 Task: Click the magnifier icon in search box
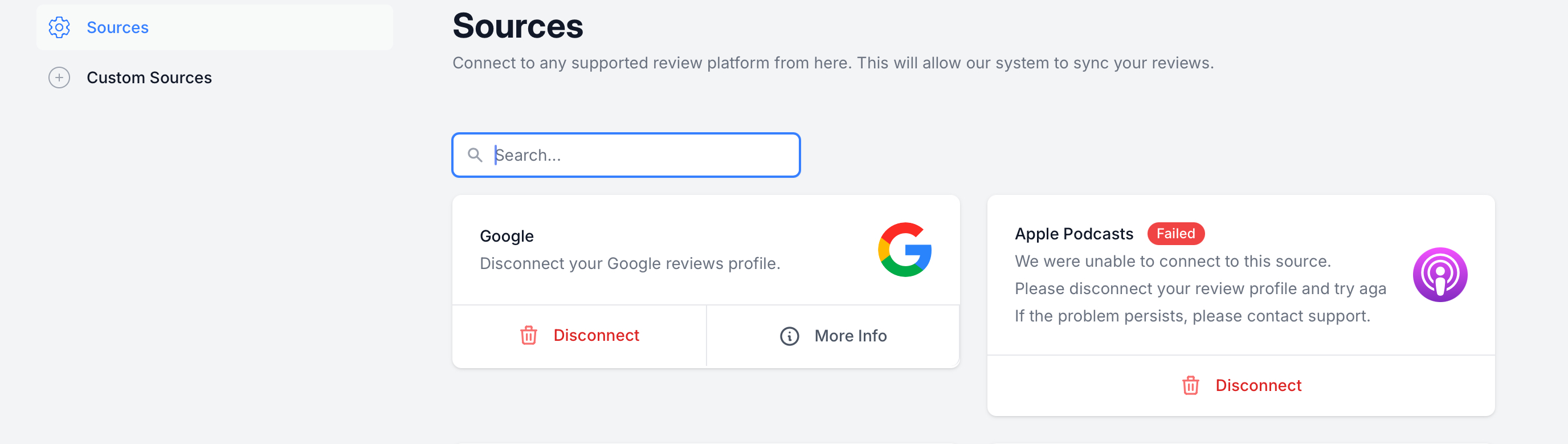click(475, 155)
